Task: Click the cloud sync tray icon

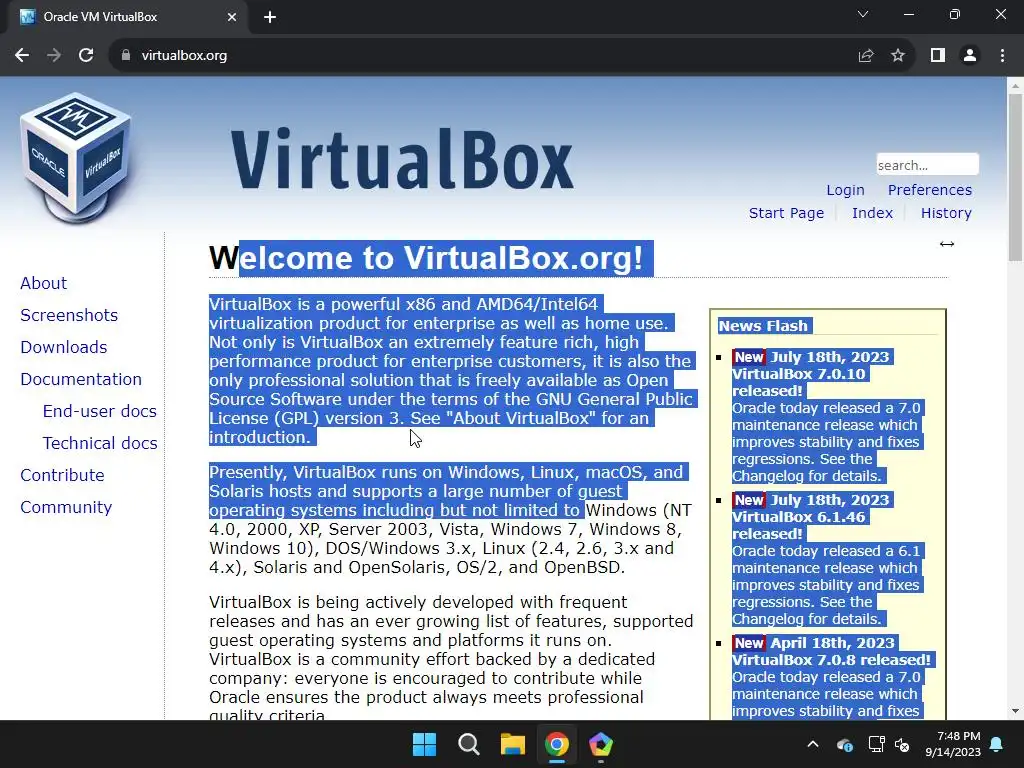Action: tap(844, 744)
